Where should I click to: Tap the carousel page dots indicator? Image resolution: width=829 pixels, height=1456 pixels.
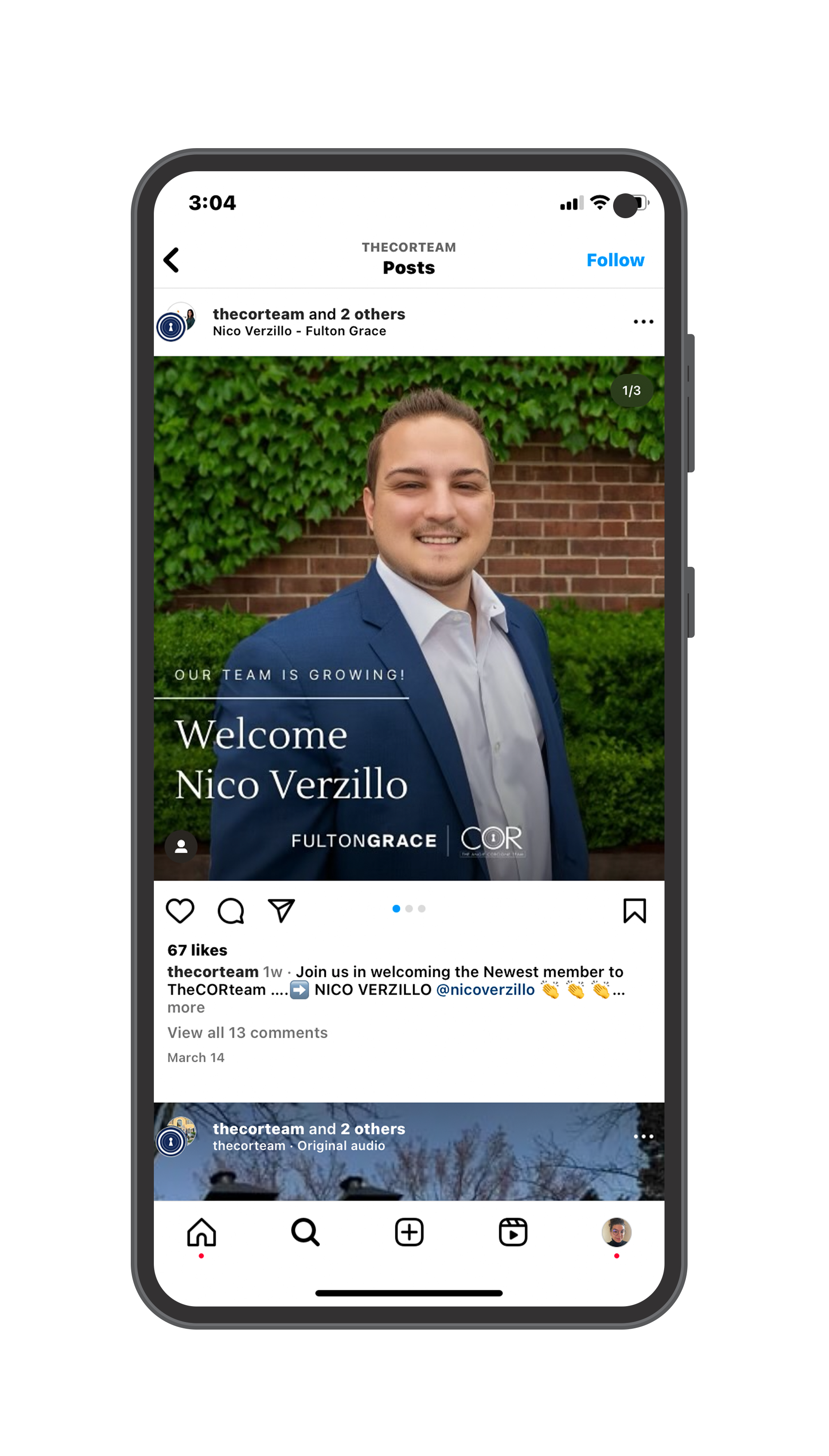tap(409, 908)
